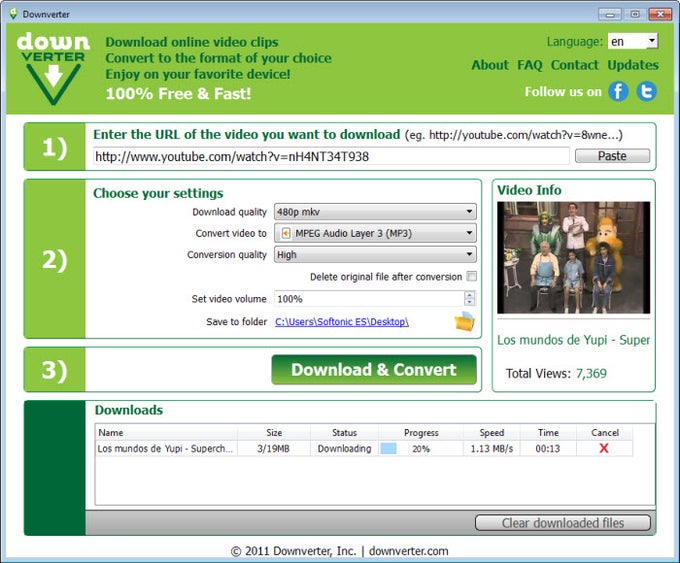Screen dimensions: 680x563
Task: Open the About link
Action: 490,65
